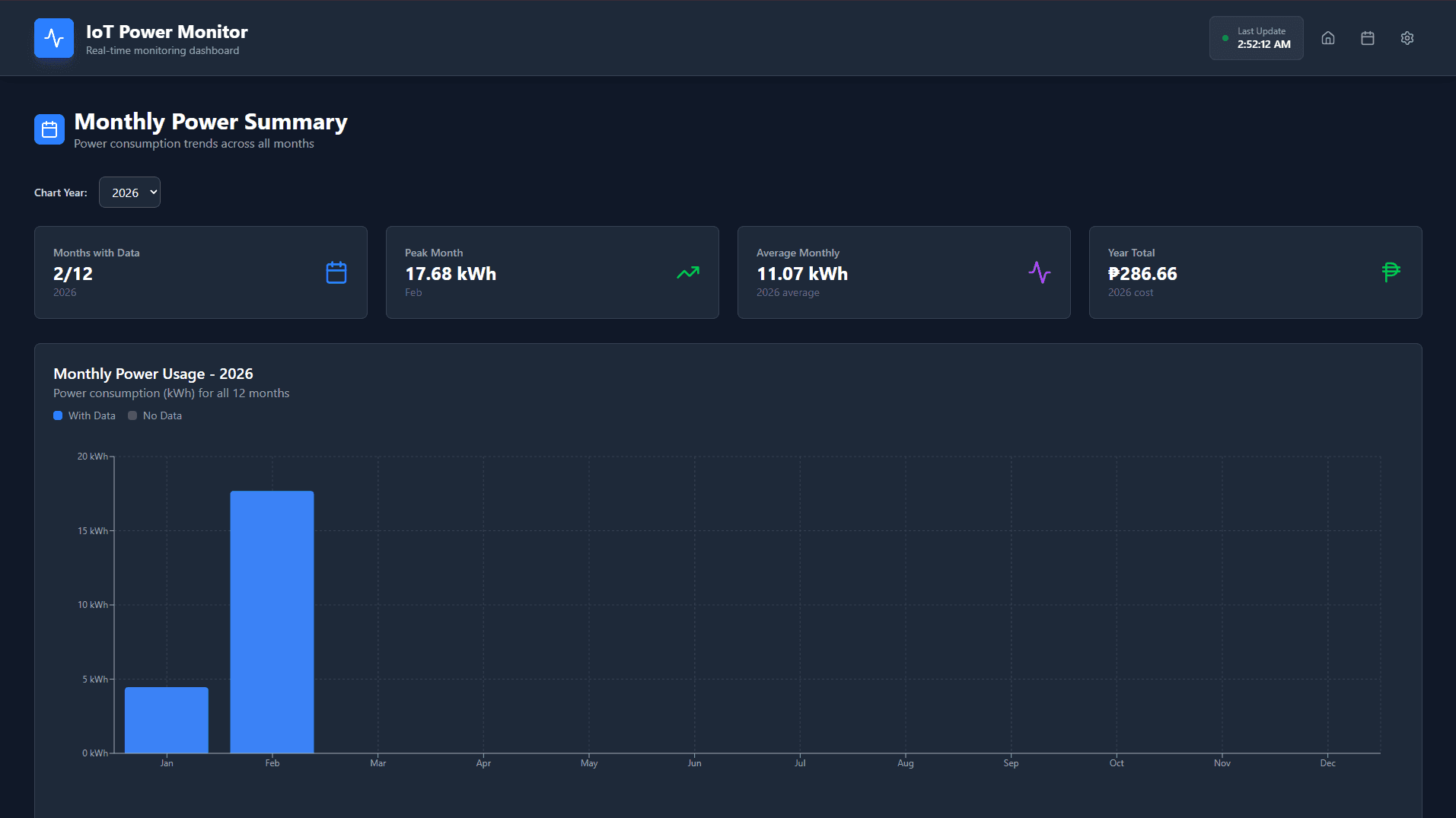This screenshot has width=1456, height=818.
Task: Click the Aug axis label
Action: [x=906, y=763]
